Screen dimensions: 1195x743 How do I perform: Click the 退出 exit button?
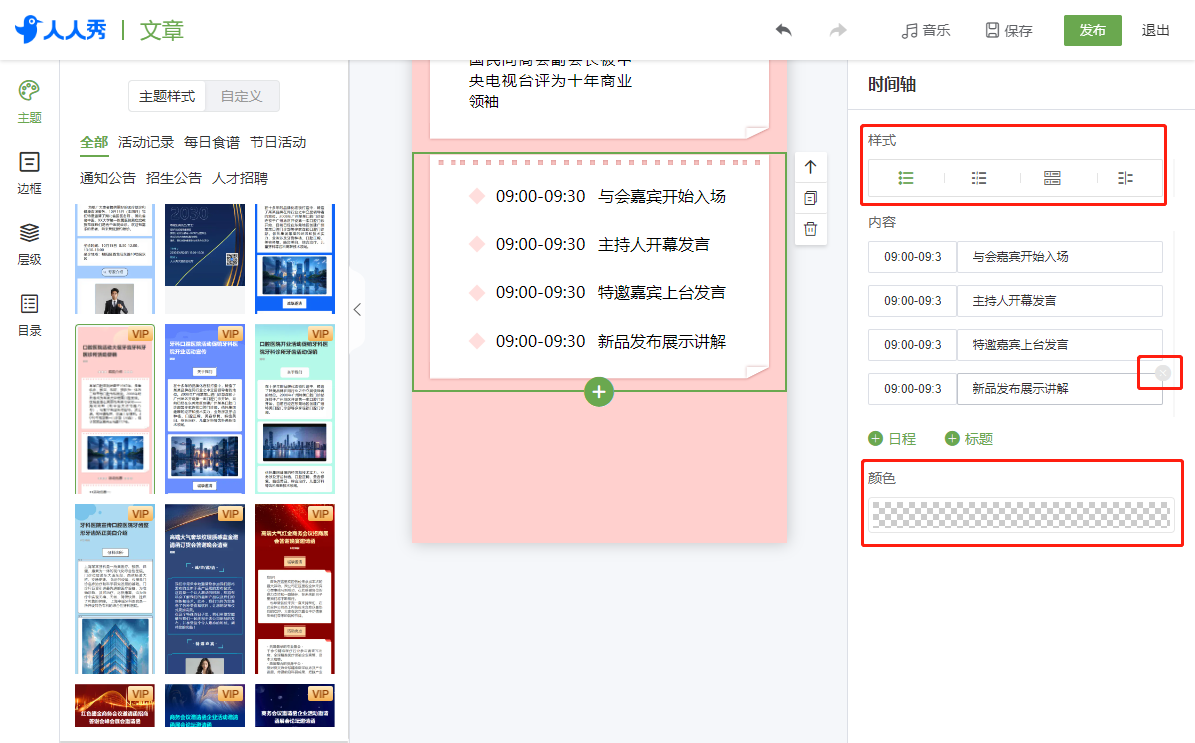click(1155, 30)
